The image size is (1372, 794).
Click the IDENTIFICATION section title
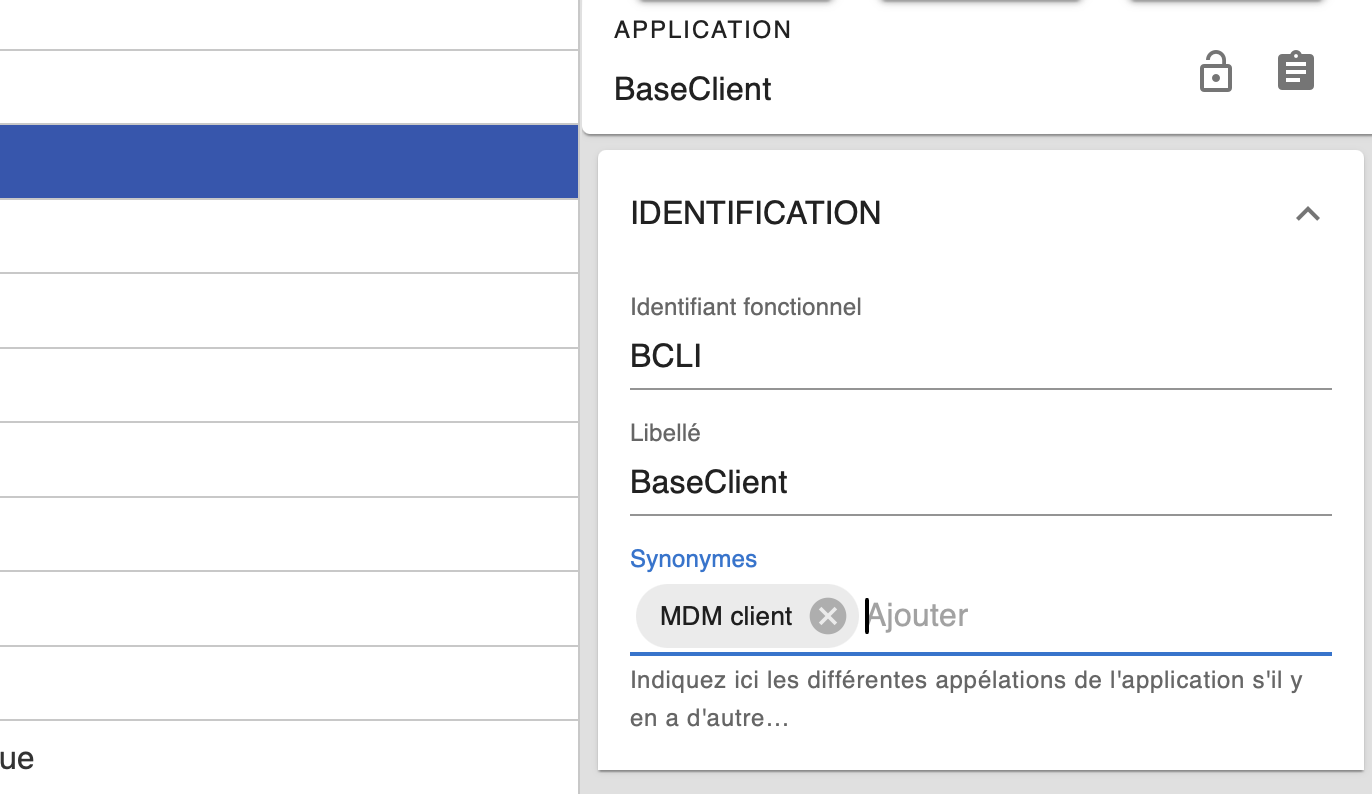pyautogui.click(x=755, y=213)
